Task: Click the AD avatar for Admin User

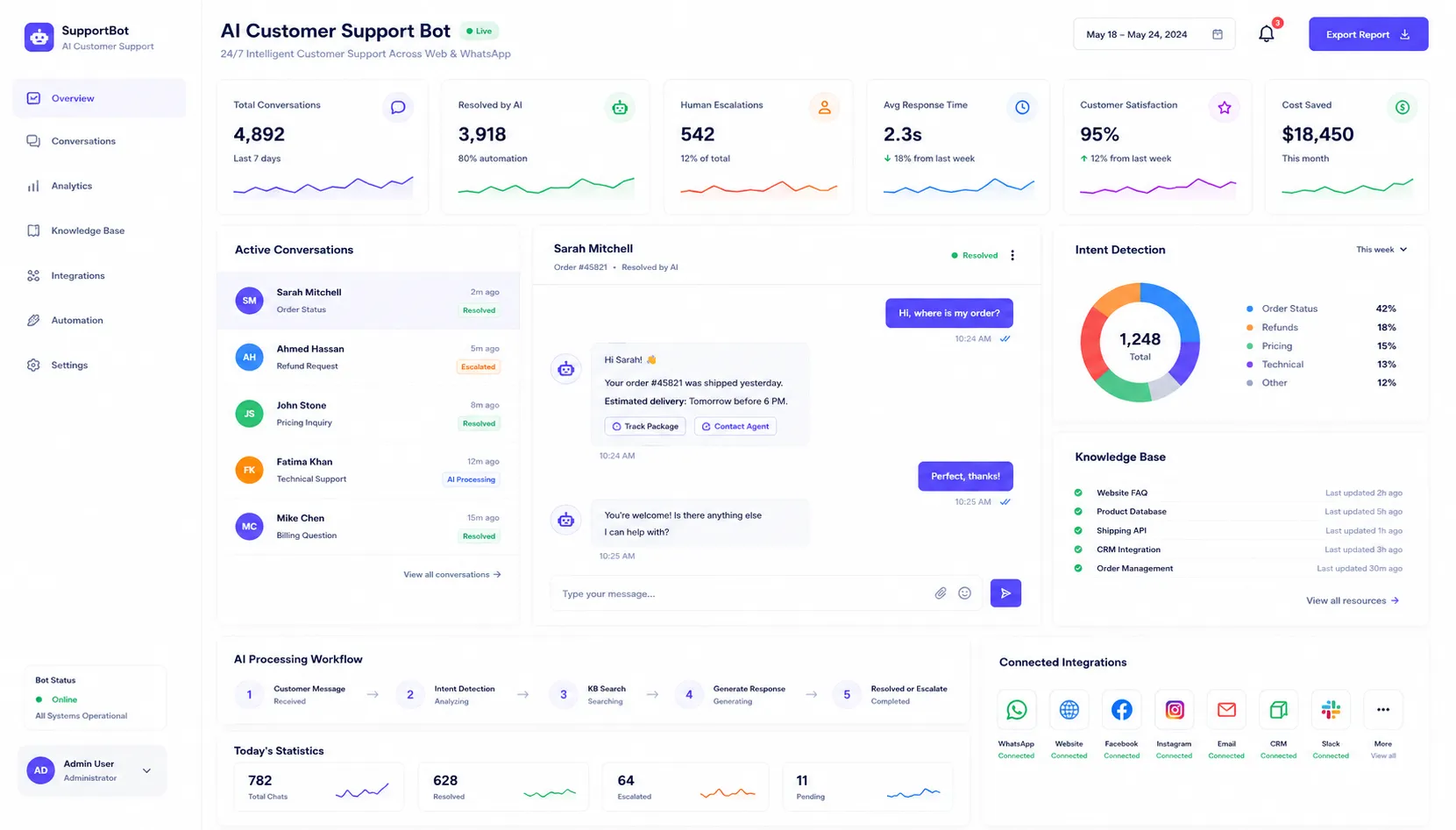Action: pyautogui.click(x=40, y=770)
